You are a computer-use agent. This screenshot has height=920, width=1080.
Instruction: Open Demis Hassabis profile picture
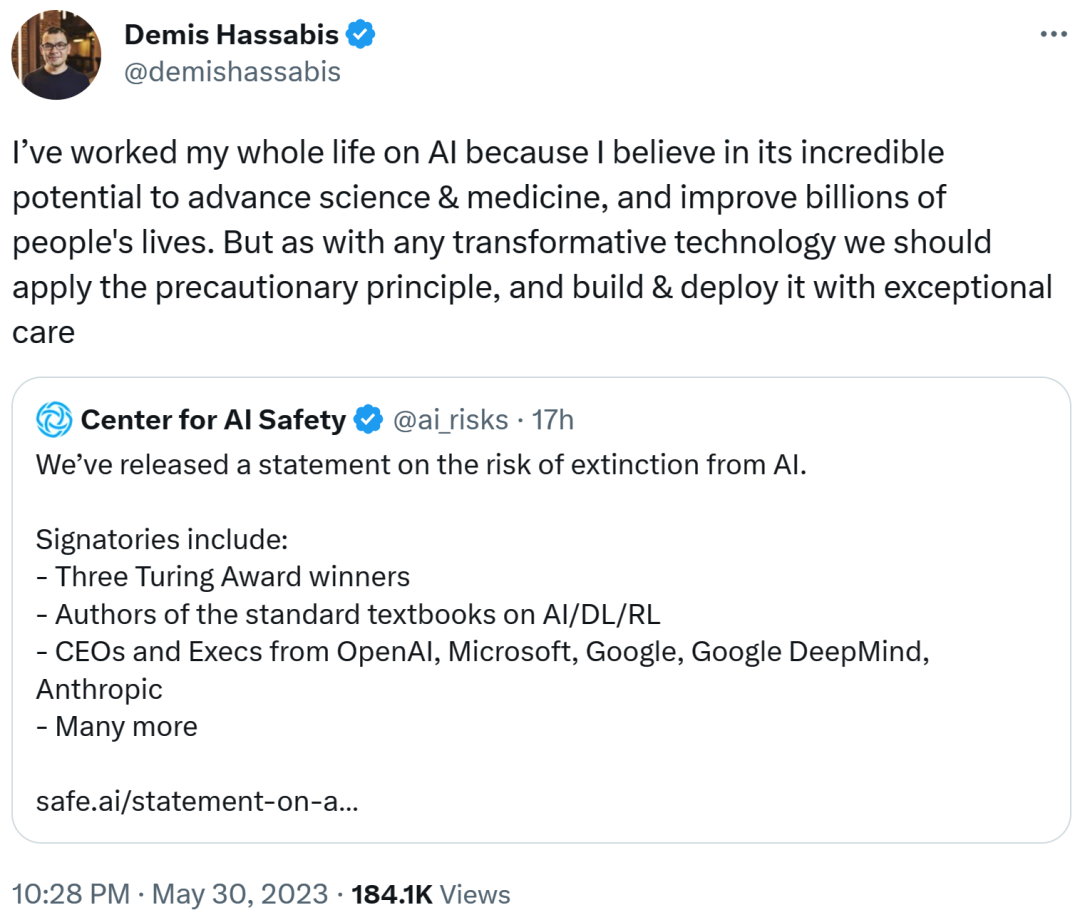(56, 55)
